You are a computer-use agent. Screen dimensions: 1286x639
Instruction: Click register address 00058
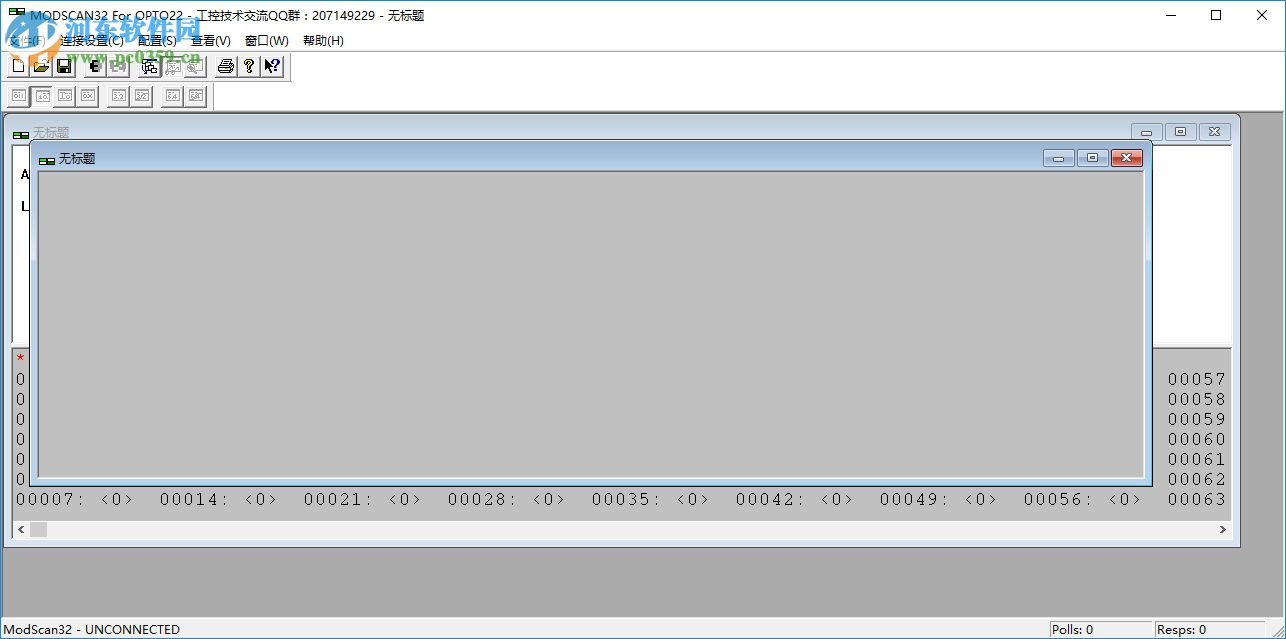[x=1196, y=399]
